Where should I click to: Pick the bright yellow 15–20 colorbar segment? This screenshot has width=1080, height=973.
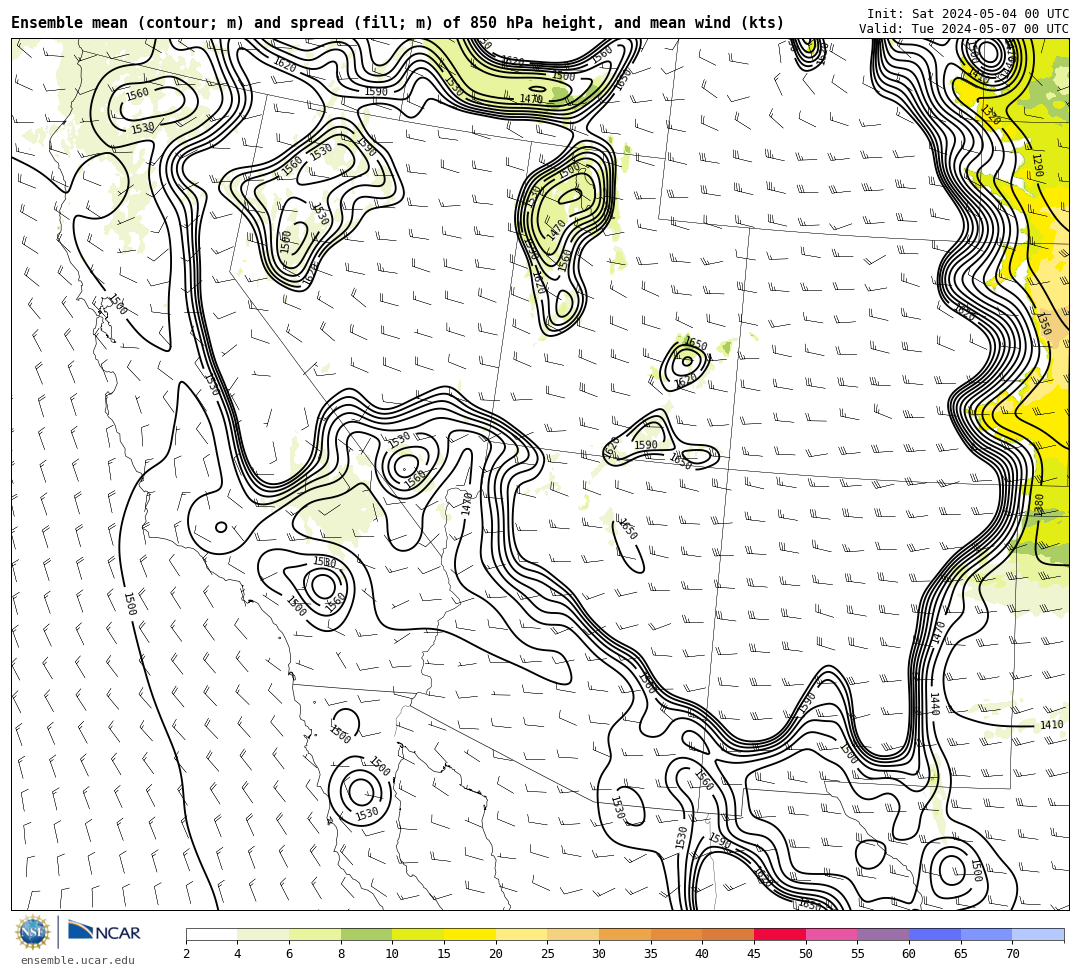coord(470,934)
